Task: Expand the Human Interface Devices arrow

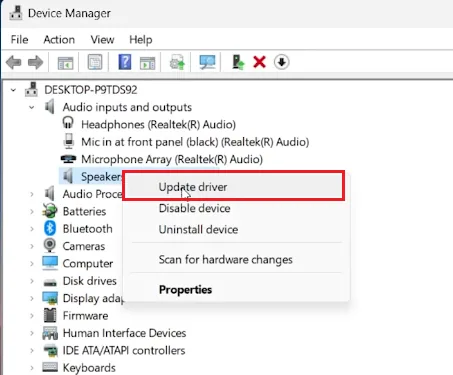Action: (32, 333)
